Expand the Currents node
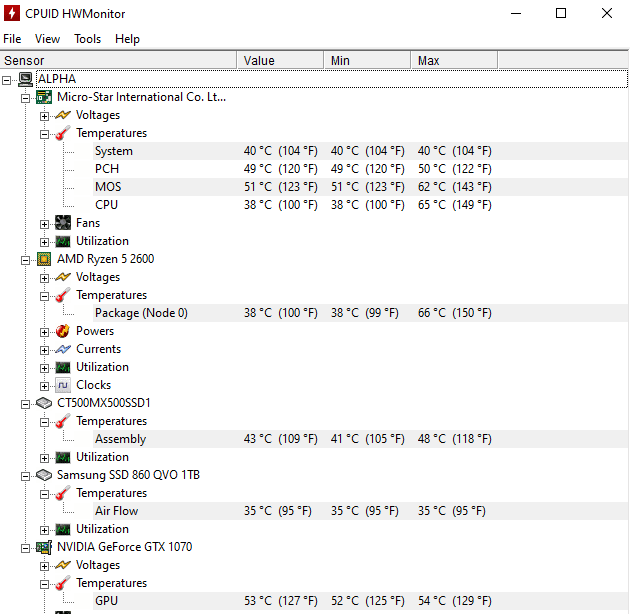The image size is (630, 614). point(44,350)
